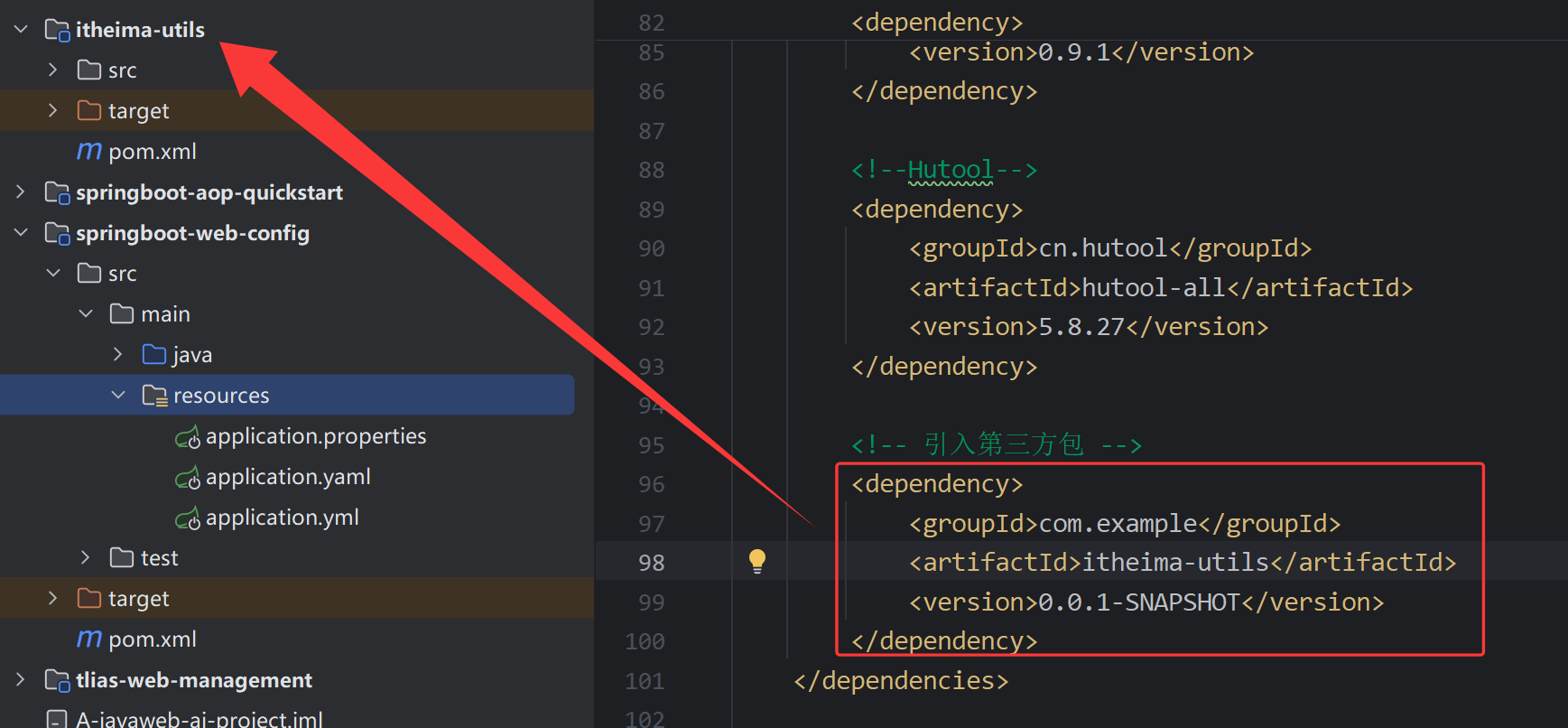
Task: Expand the src folder under itheima-utils
Action: [x=53, y=70]
